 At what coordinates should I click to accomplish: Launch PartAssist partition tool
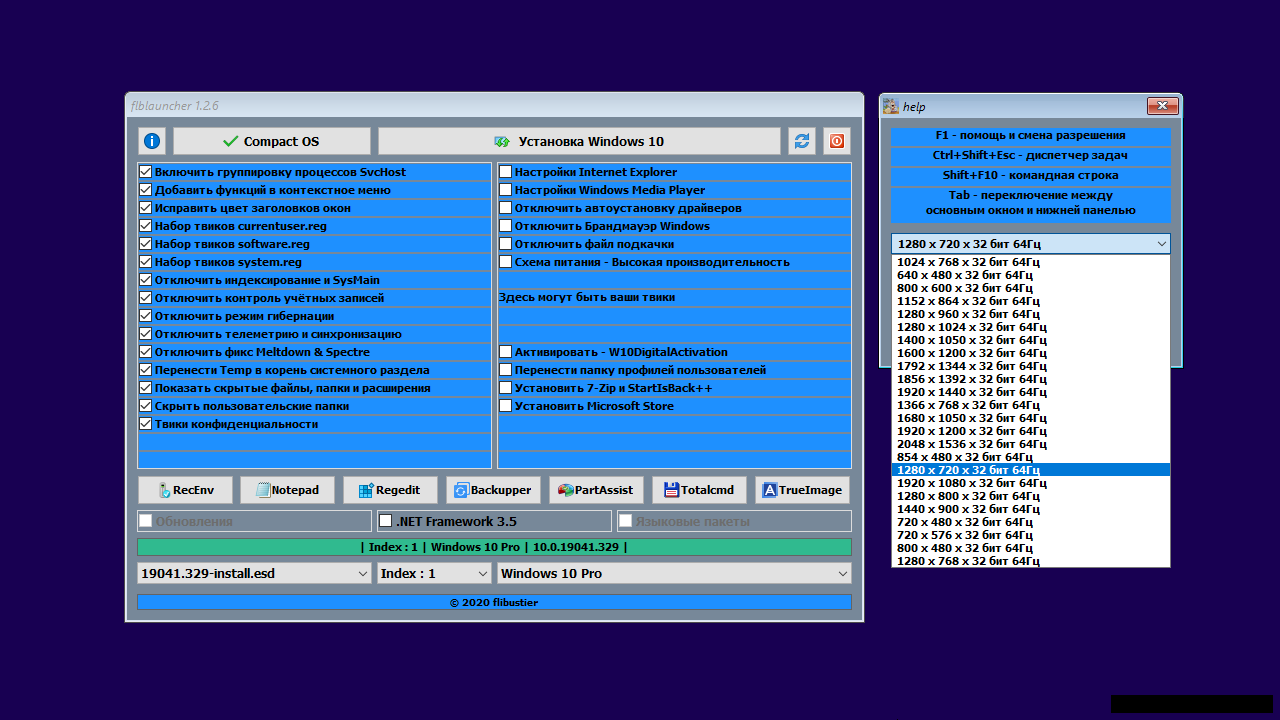[597, 490]
